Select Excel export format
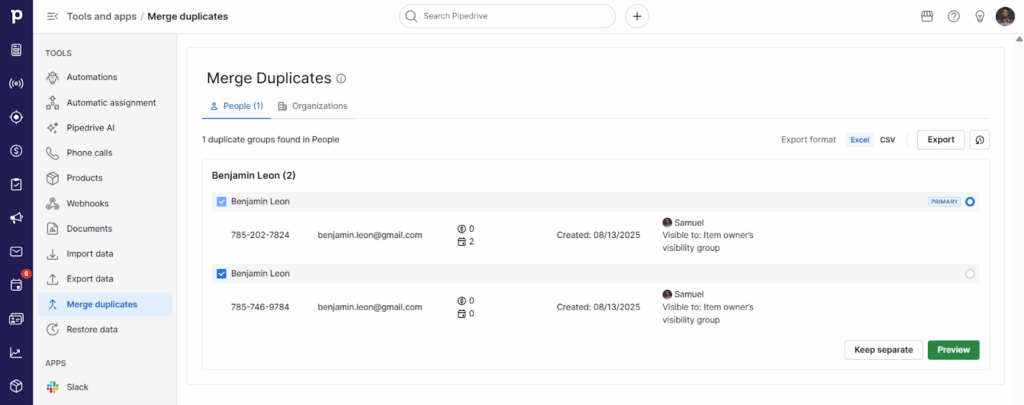Viewport: 1024px width, 405px height. [859, 140]
